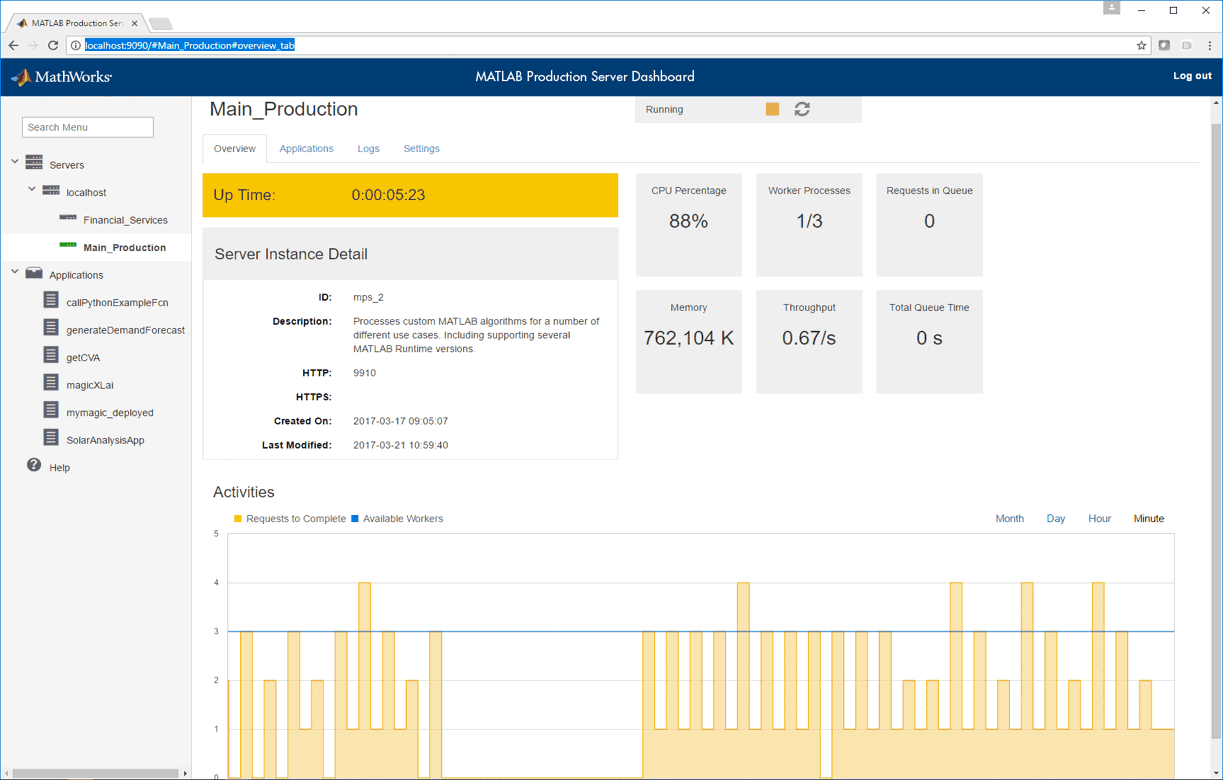Image resolution: width=1223 pixels, height=780 pixels.
Task: Click the orange stop server button
Action: [x=772, y=109]
